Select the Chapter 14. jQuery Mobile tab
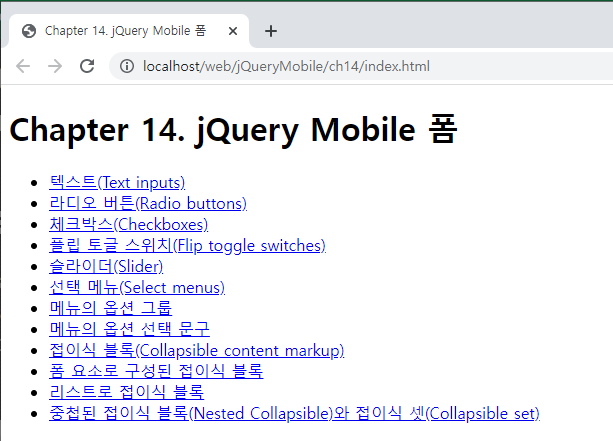Viewport: 613px width, 441px height. (129, 31)
